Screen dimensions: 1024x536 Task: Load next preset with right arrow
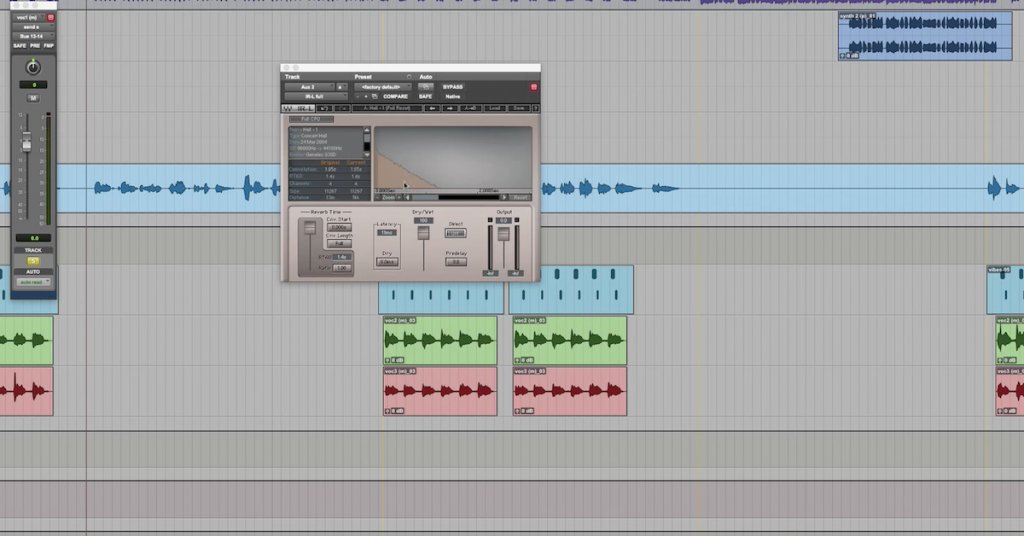click(450, 108)
